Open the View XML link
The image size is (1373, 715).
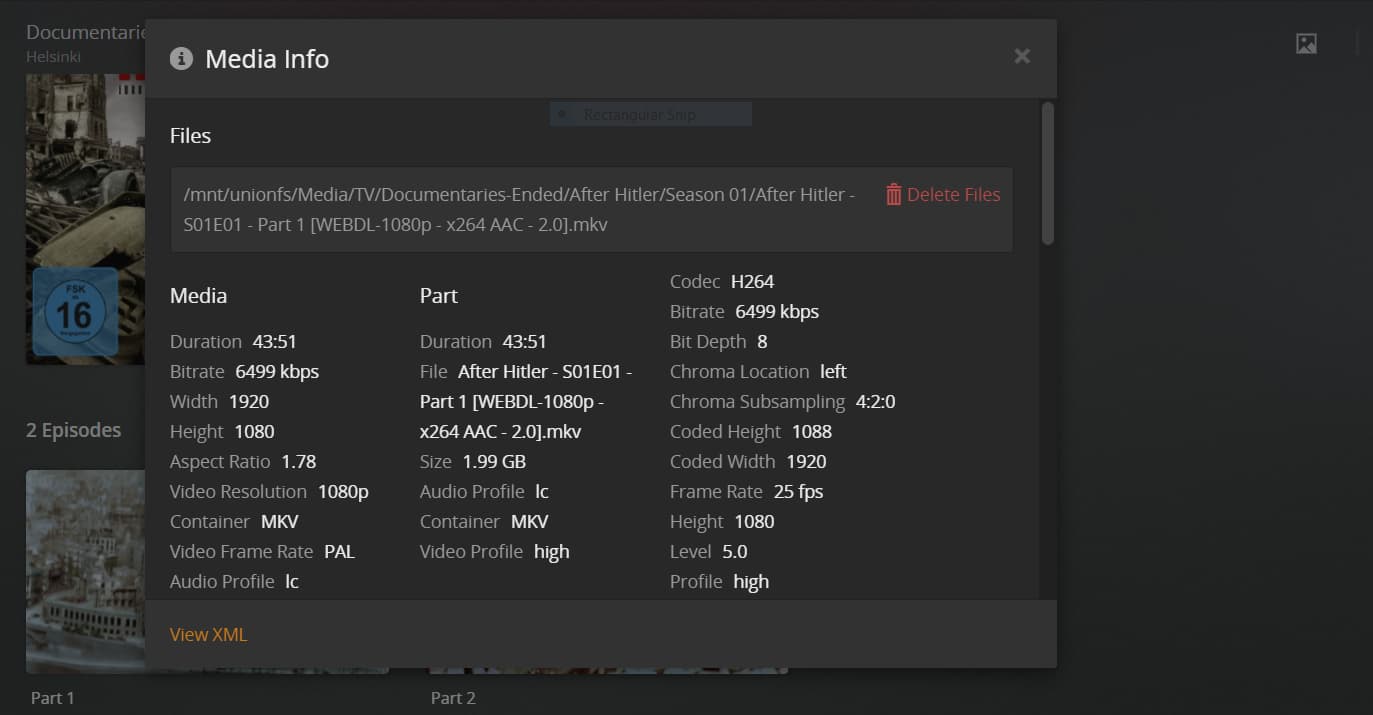tap(208, 634)
